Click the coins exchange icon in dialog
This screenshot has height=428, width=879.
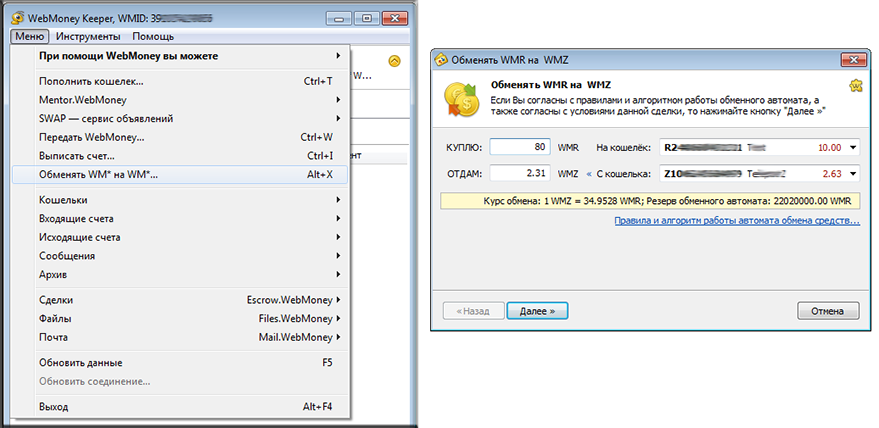[x=461, y=99]
